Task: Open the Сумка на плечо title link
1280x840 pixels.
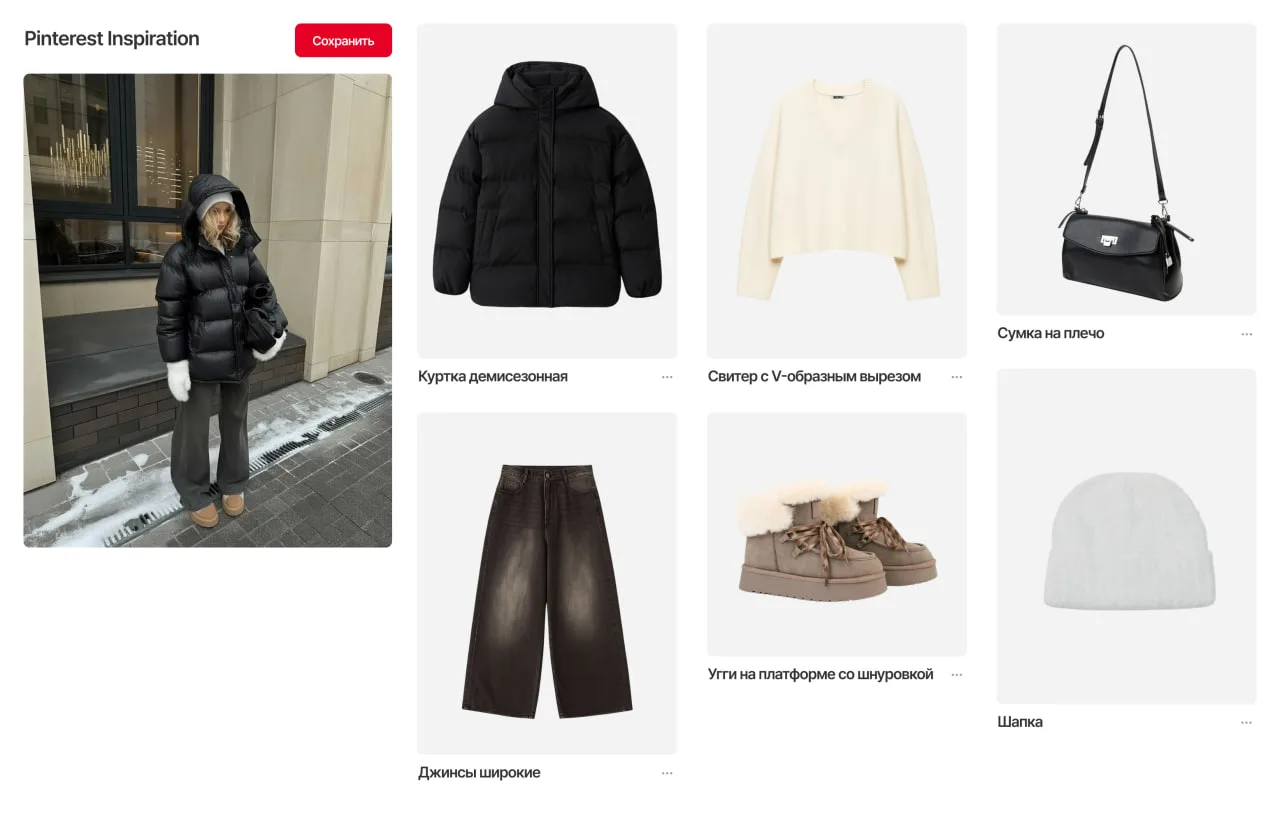Action: click(1051, 334)
